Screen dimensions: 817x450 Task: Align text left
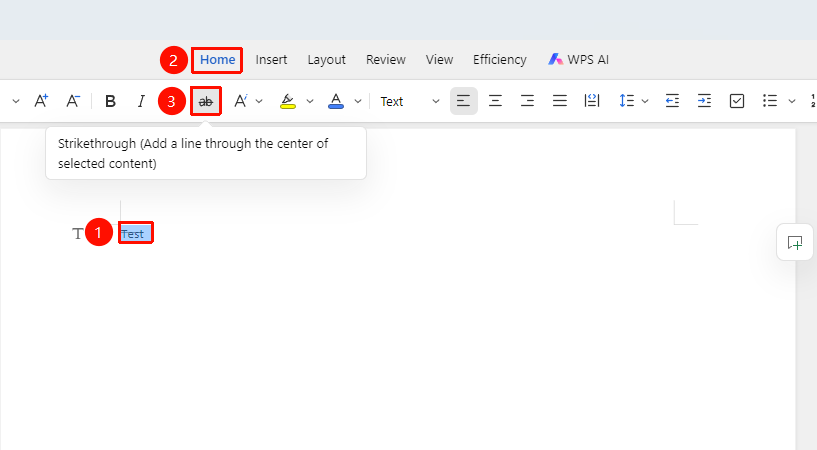pyautogui.click(x=463, y=101)
